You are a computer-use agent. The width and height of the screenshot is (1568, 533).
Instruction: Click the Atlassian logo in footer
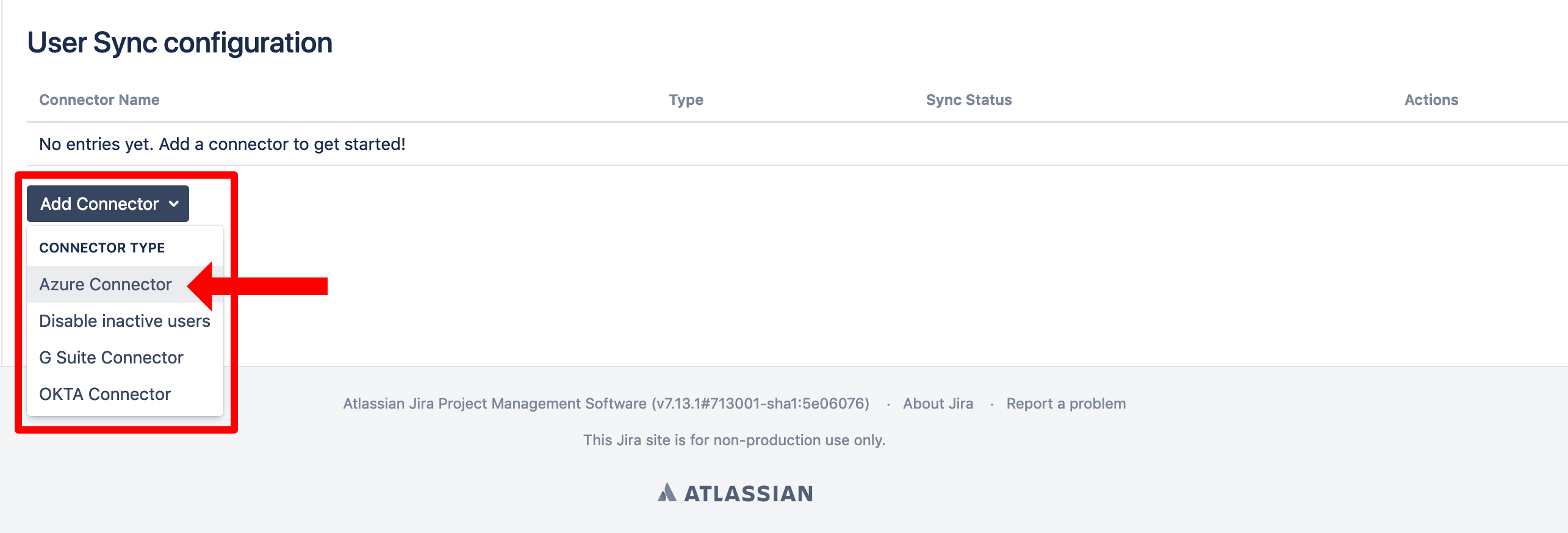(735, 493)
